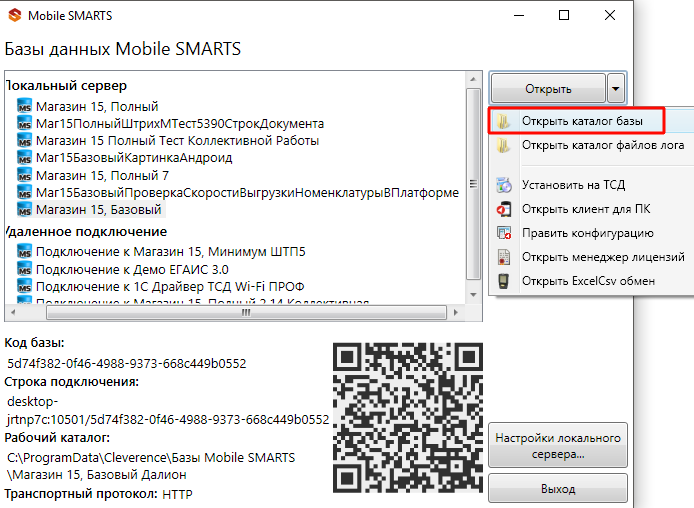Screen dimensions: 694x508
Task: Select Подключение к Магазин 15, Минимум ШТП5
Action: tap(170, 252)
